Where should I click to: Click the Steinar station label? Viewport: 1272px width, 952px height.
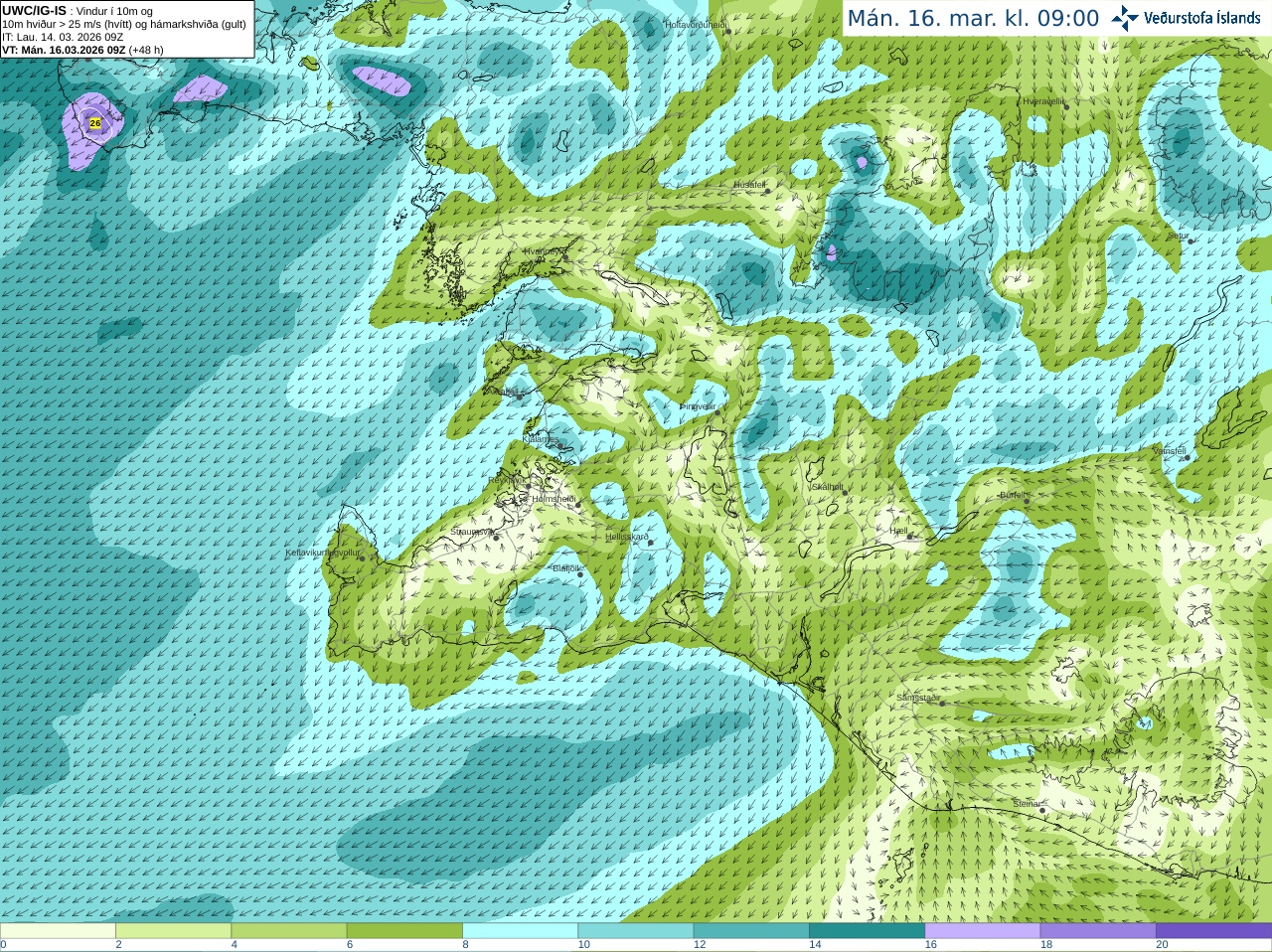[1027, 804]
